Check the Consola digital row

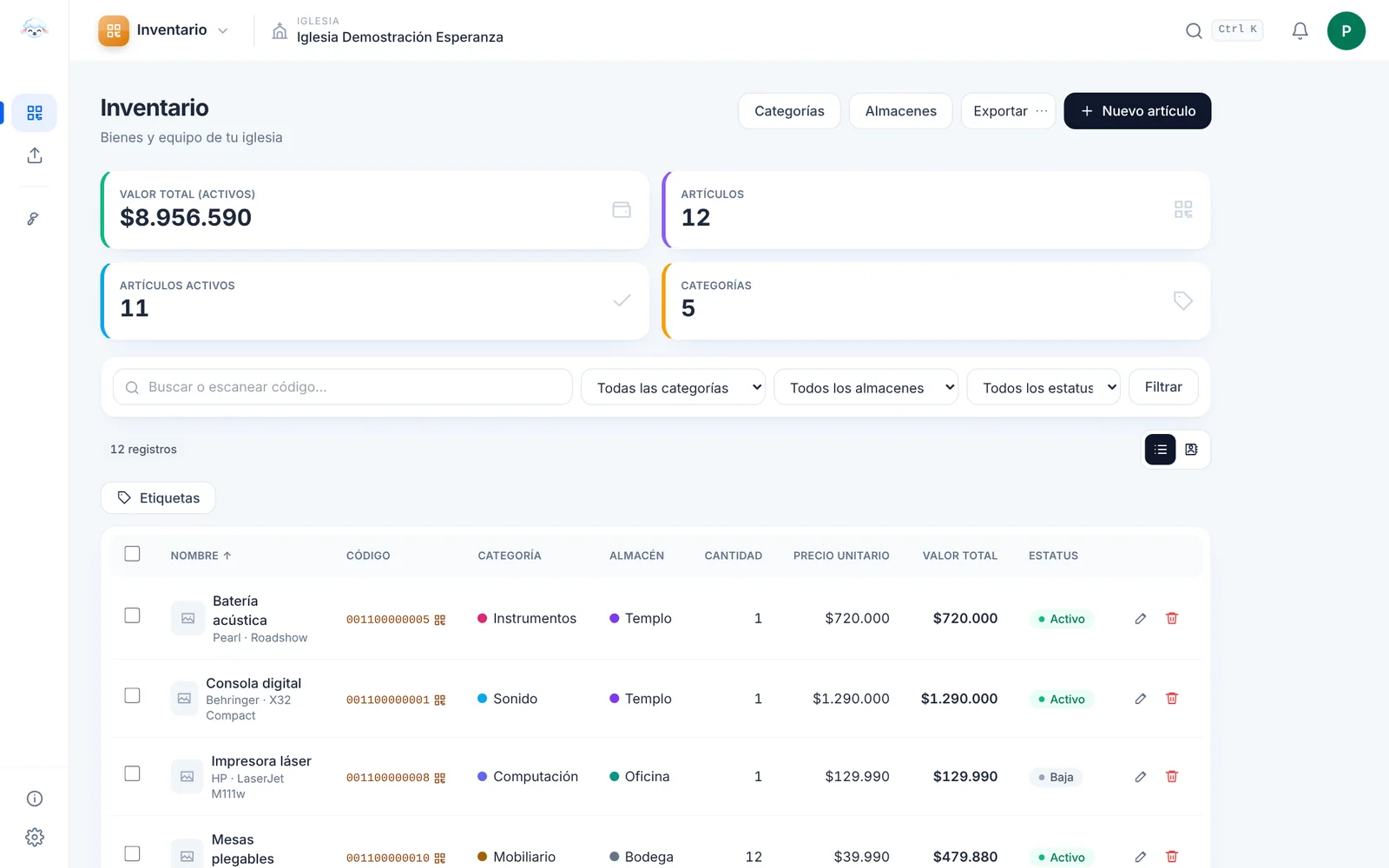132,695
